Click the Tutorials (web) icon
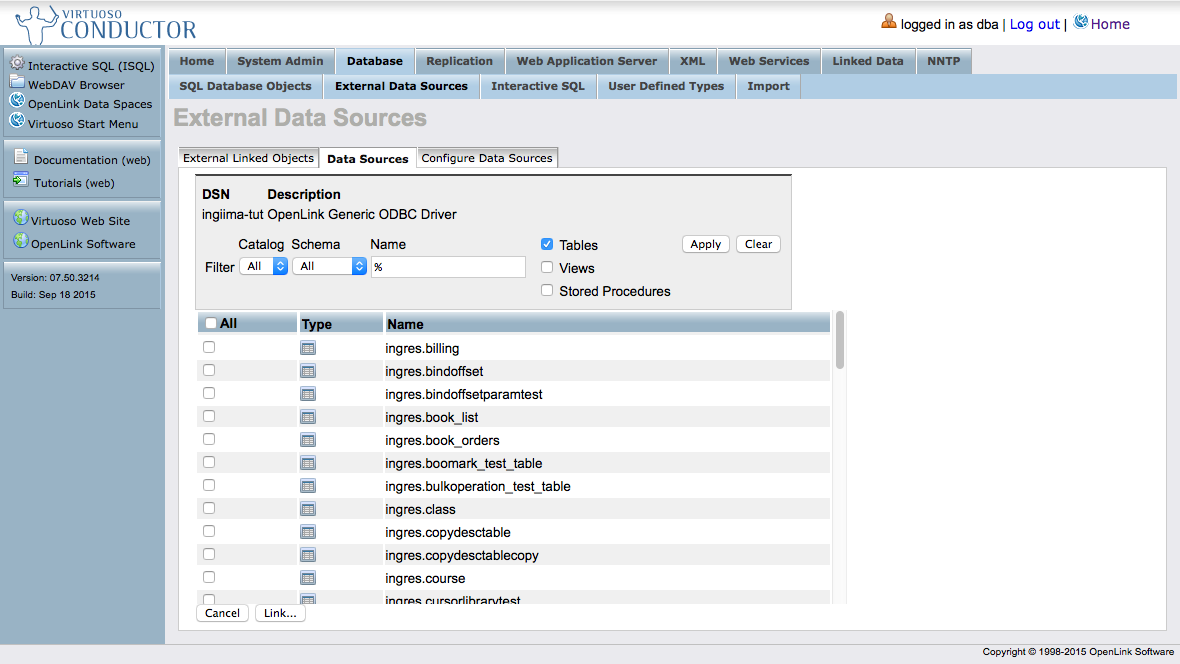This screenshot has height=664, width=1180. click(21, 180)
